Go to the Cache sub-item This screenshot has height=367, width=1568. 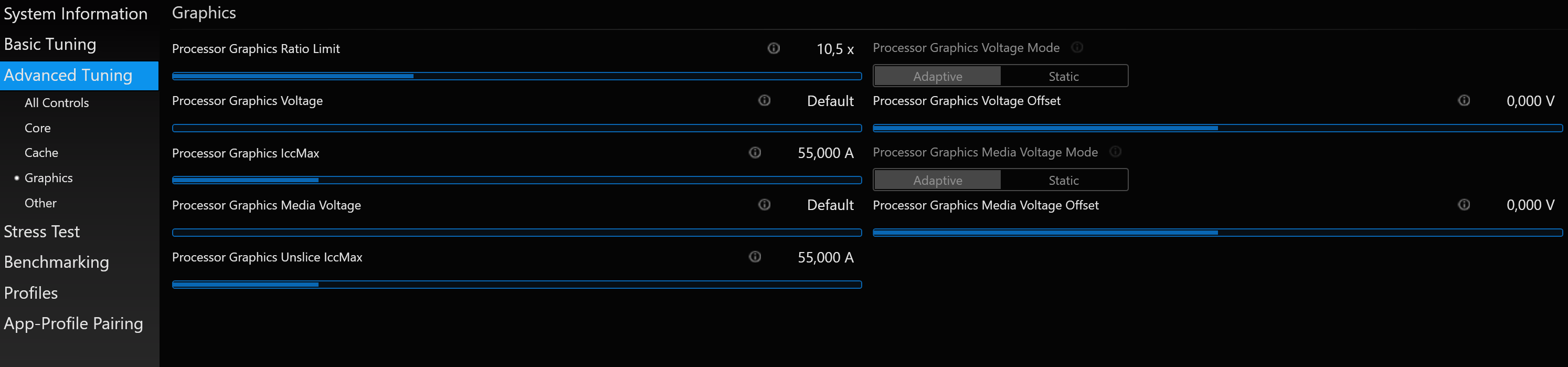(x=41, y=153)
